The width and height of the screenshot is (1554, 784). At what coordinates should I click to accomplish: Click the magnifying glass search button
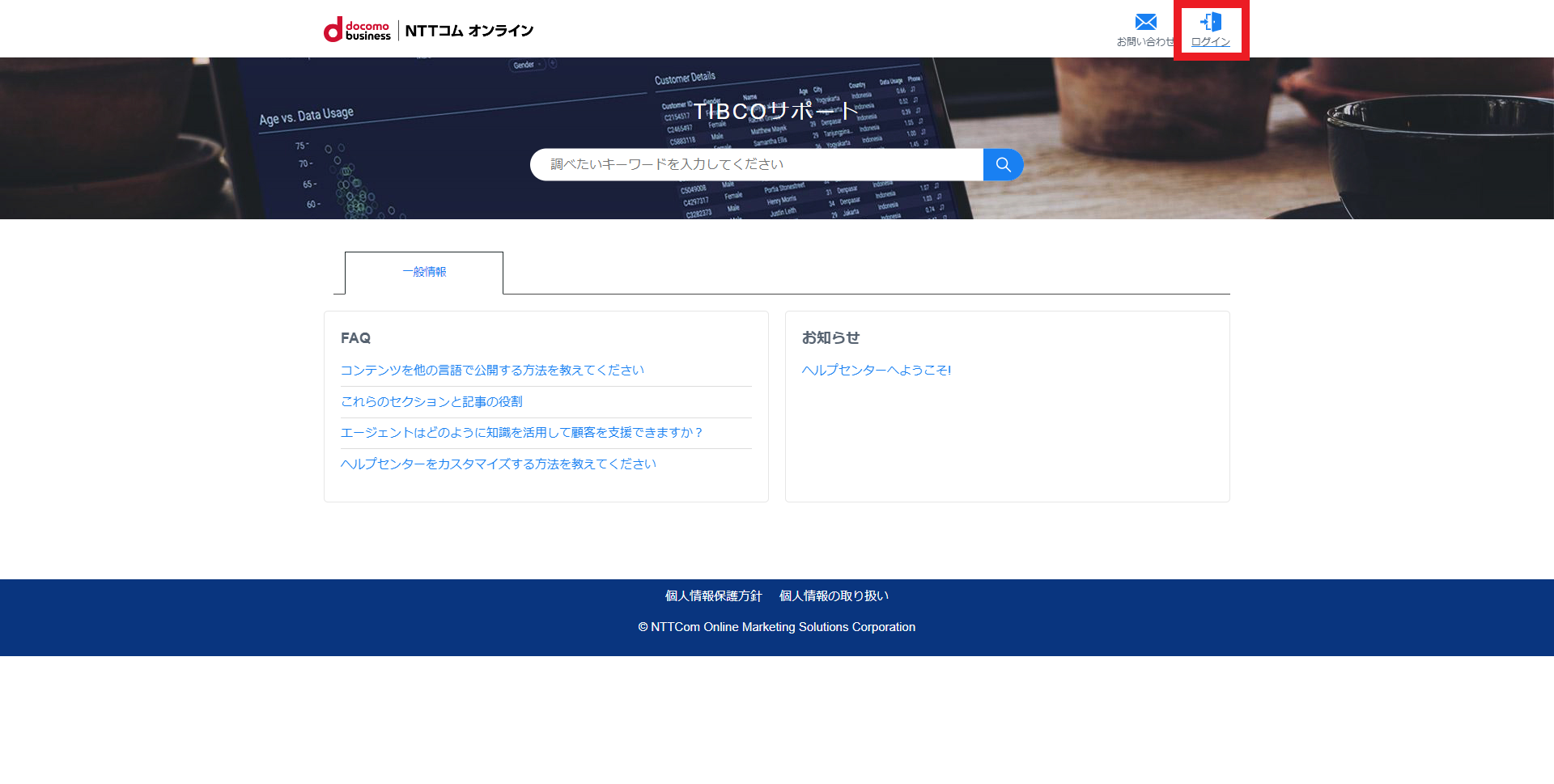click(x=1003, y=164)
